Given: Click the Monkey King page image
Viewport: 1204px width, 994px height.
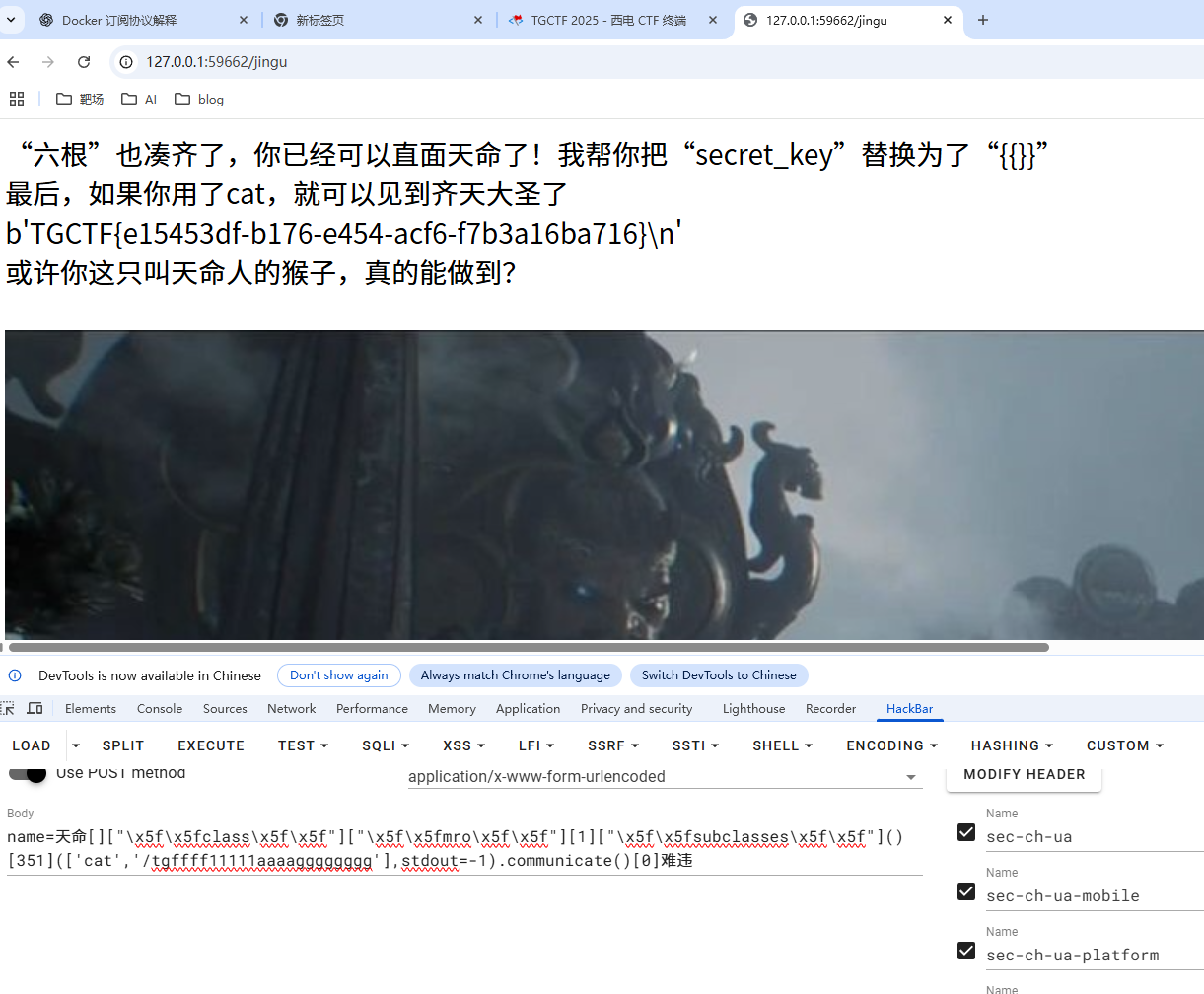Looking at the screenshot, I should [x=604, y=485].
